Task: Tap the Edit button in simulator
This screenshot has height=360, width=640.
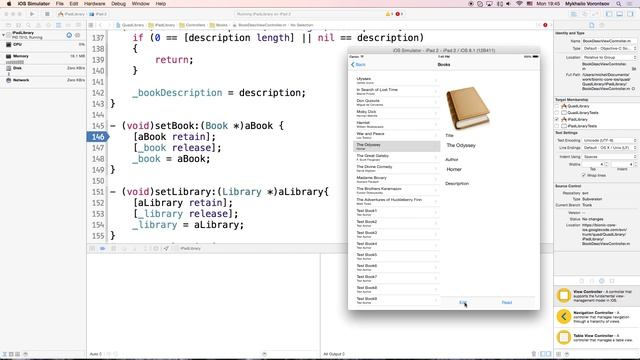Action: pos(463,302)
